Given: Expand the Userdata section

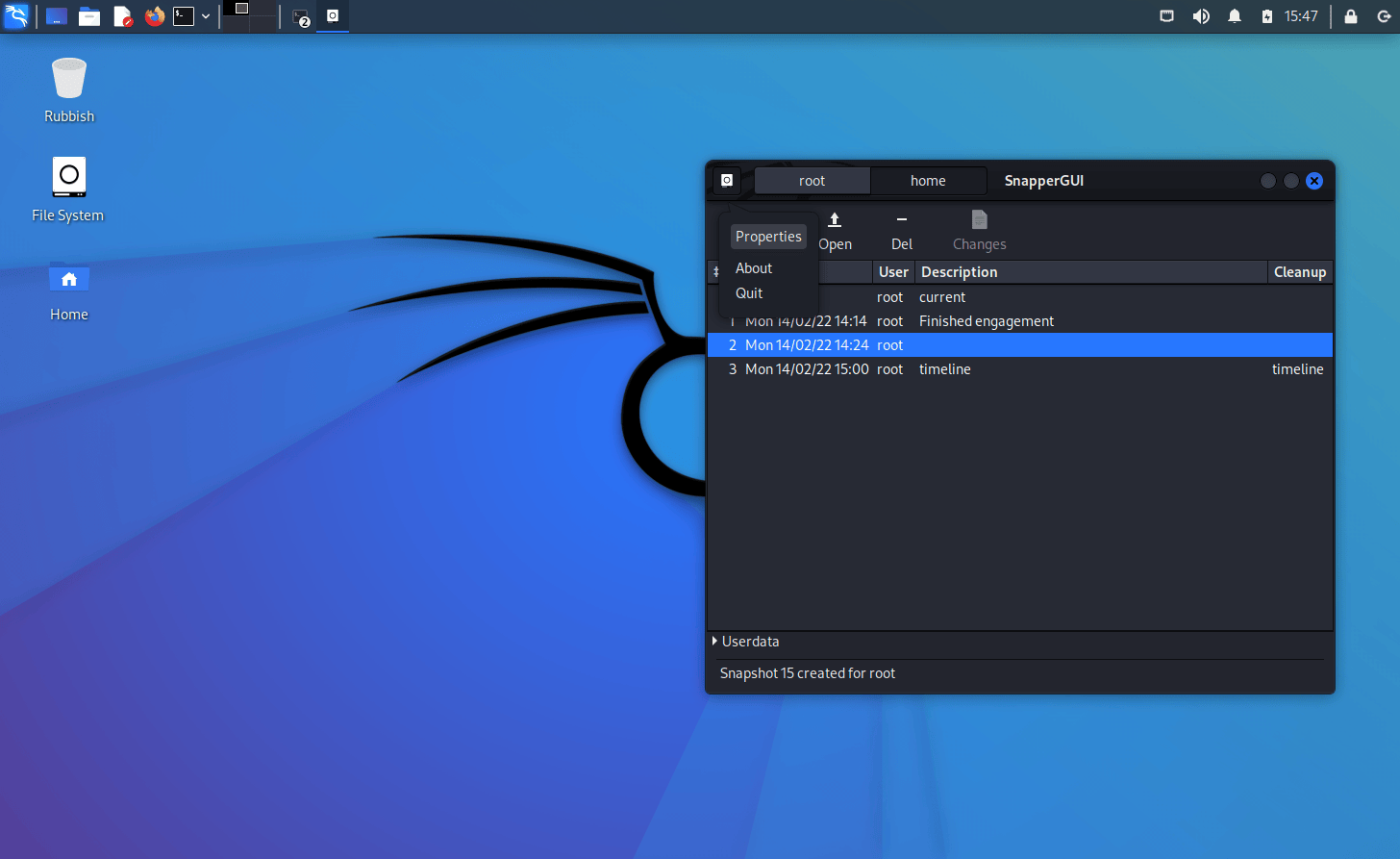Looking at the screenshot, I should [x=715, y=641].
